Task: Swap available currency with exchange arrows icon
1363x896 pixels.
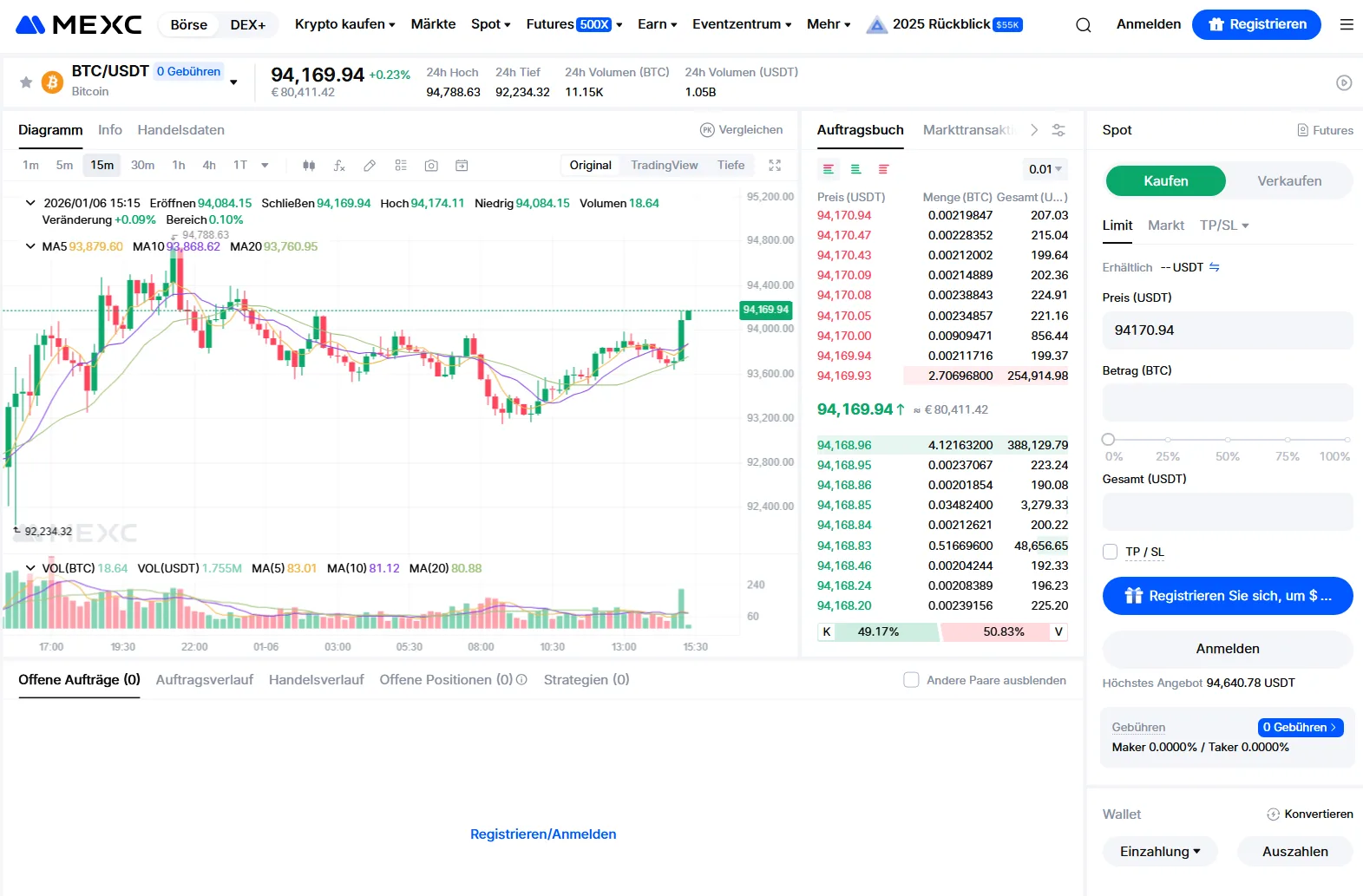Action: pos(1215,267)
